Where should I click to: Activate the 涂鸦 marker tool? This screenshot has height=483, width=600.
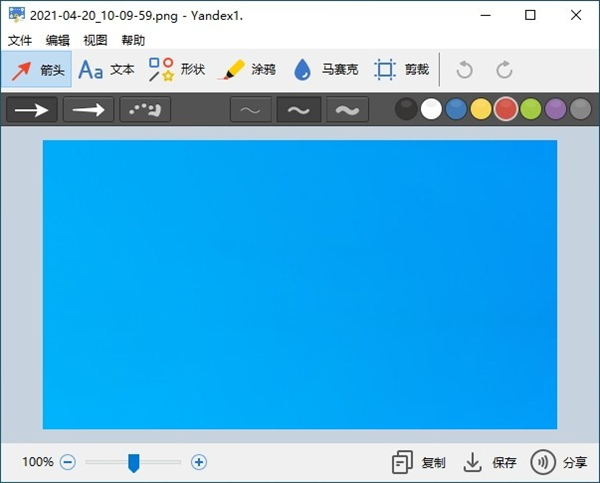[247, 70]
